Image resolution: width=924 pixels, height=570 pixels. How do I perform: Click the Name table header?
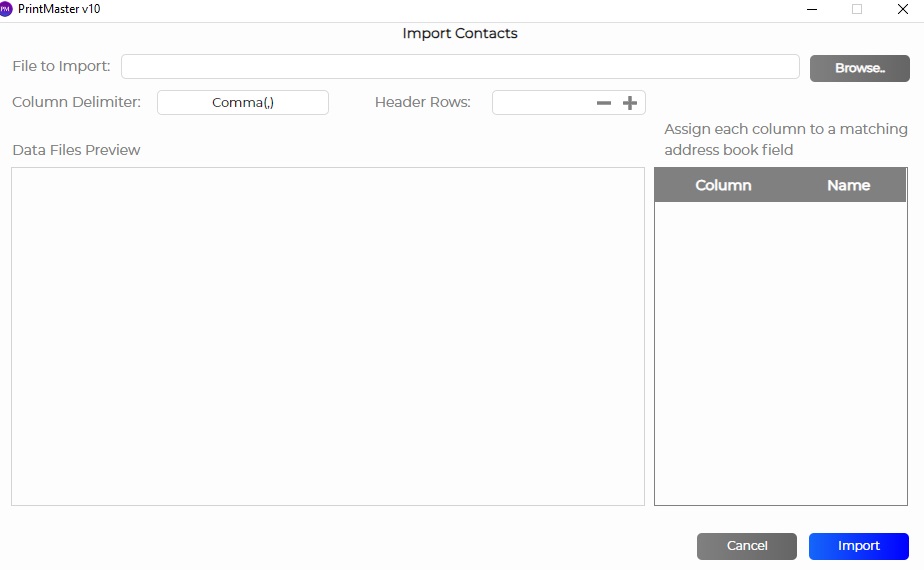click(848, 185)
